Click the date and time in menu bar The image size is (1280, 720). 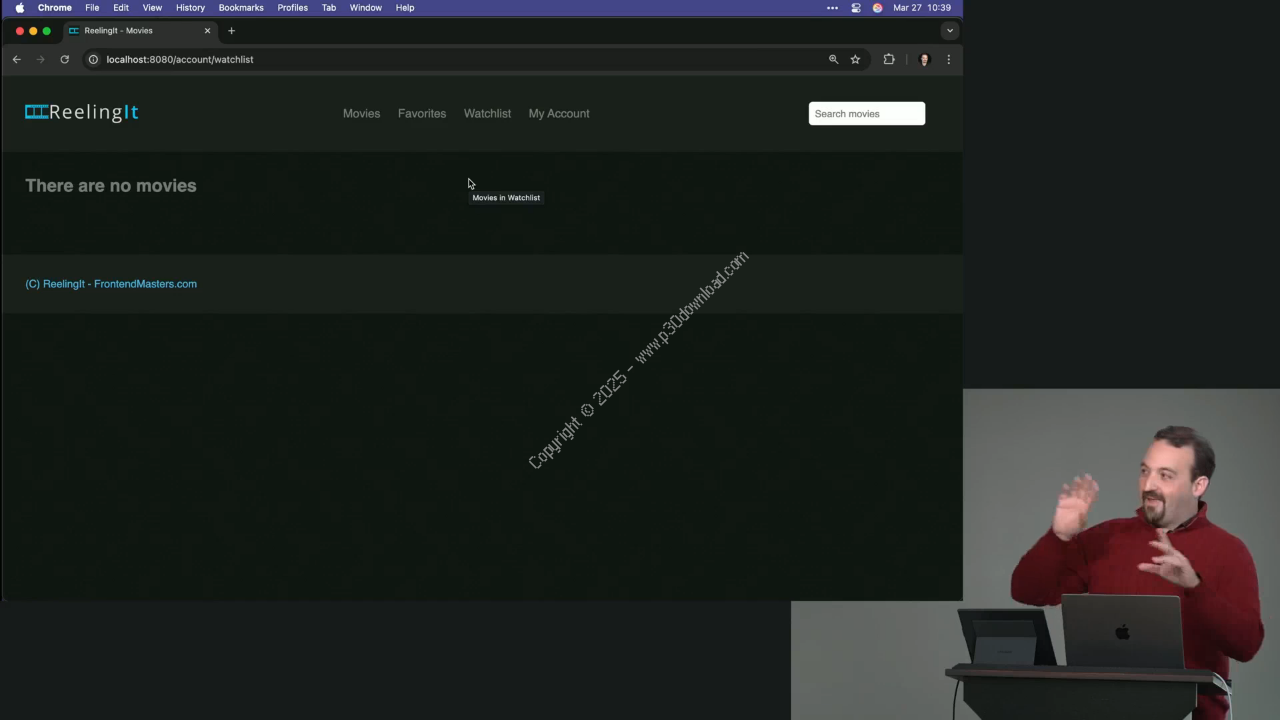pos(922,7)
